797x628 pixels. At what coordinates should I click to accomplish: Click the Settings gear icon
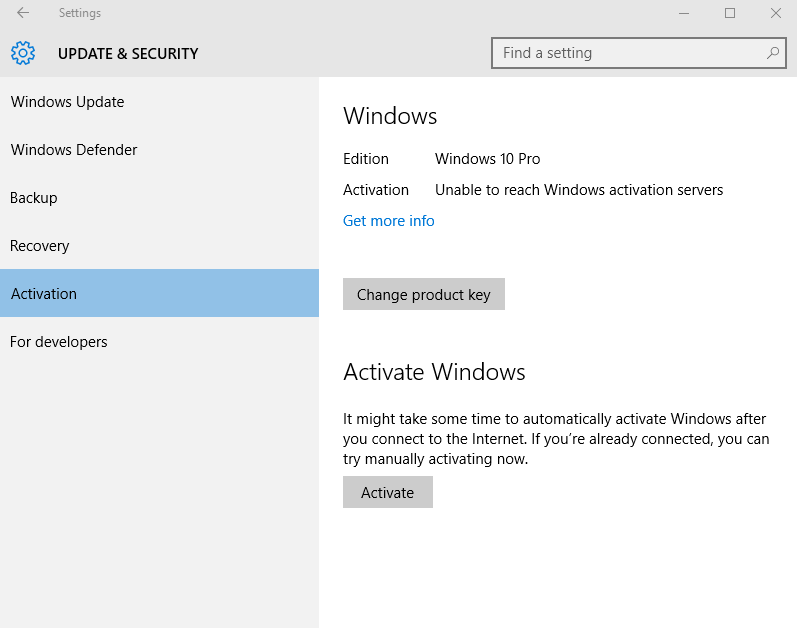pos(23,53)
